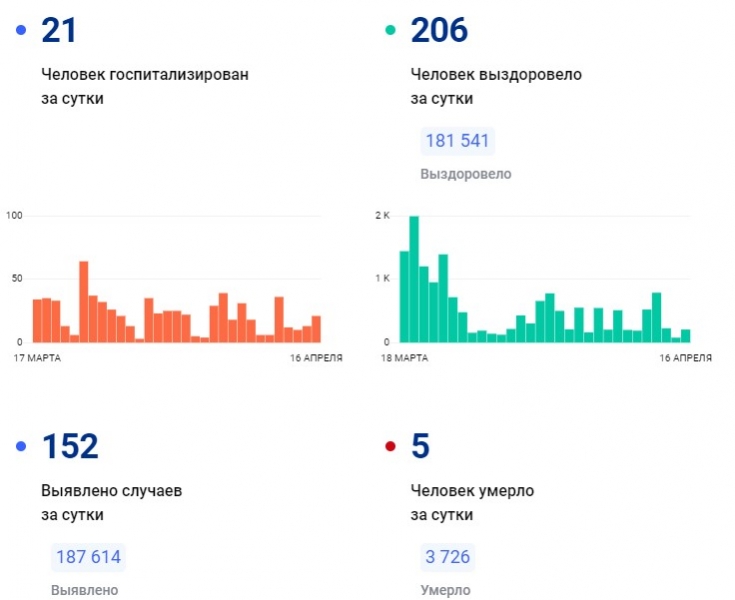This screenshot has height=600, width=735.
Task: Click the '17 МАРТА' axis date label
Action: (x=36, y=357)
